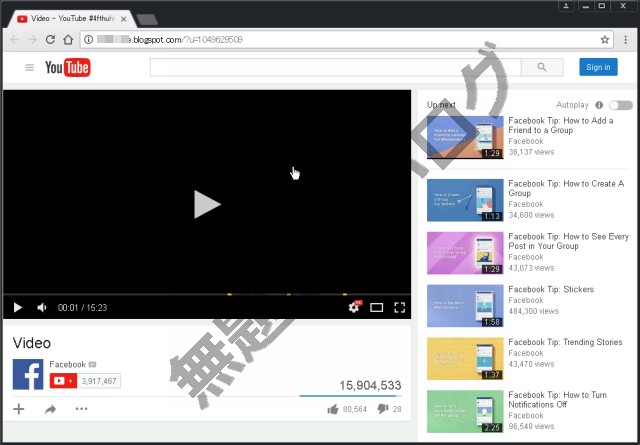The image size is (640, 445).
Task: Enter full screen mode
Action: pyautogui.click(x=400, y=307)
